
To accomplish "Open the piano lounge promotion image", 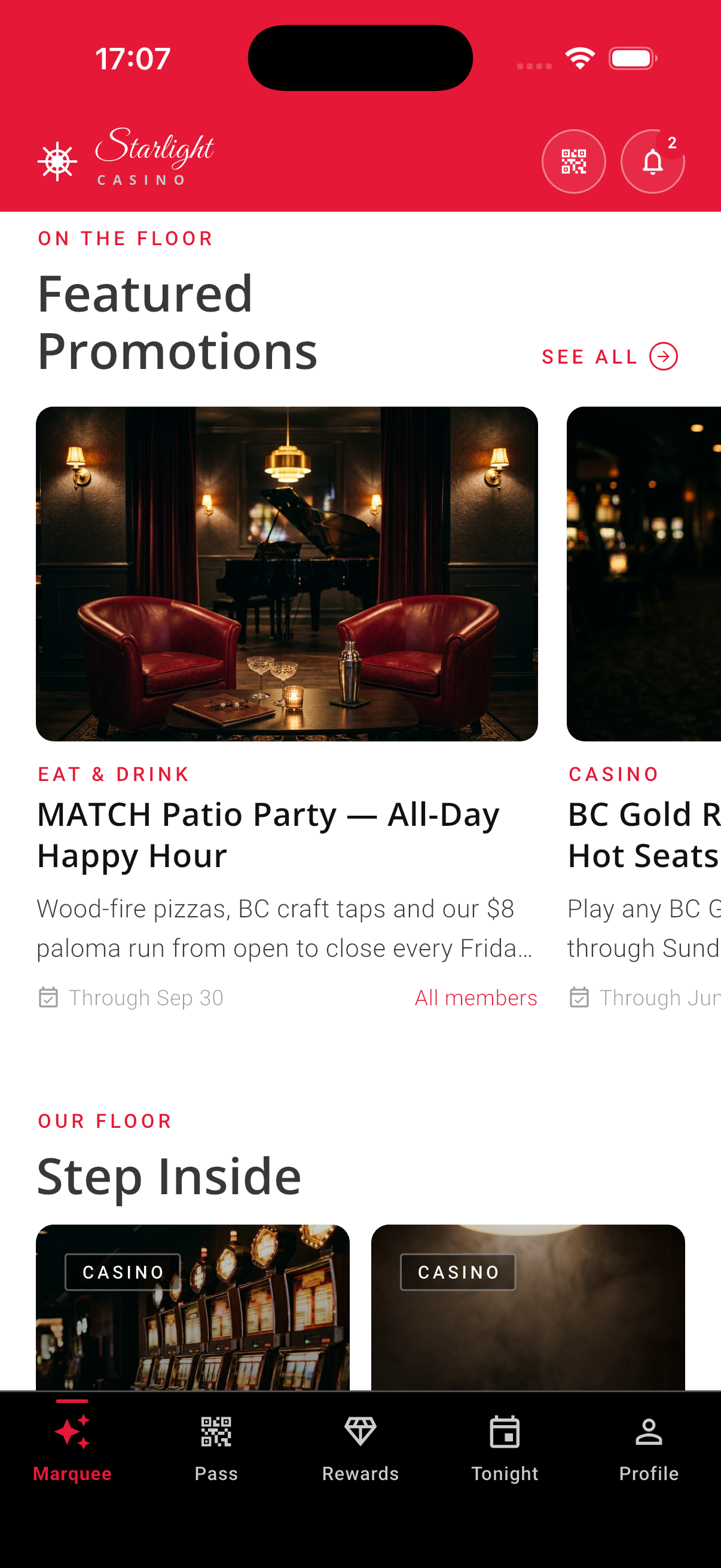I will pyautogui.click(x=286, y=573).
